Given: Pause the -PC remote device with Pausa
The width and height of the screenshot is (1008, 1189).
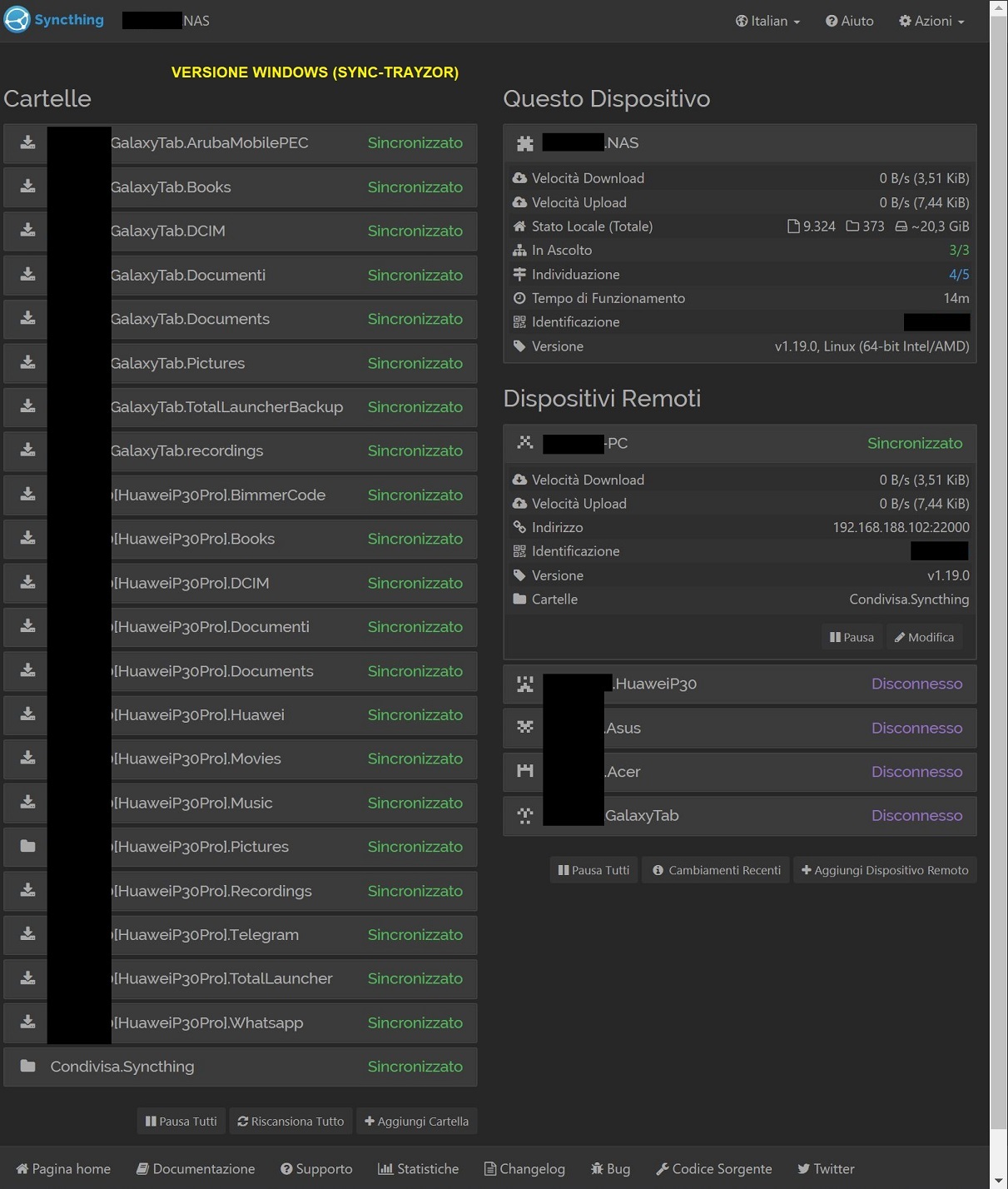Looking at the screenshot, I should [x=852, y=637].
